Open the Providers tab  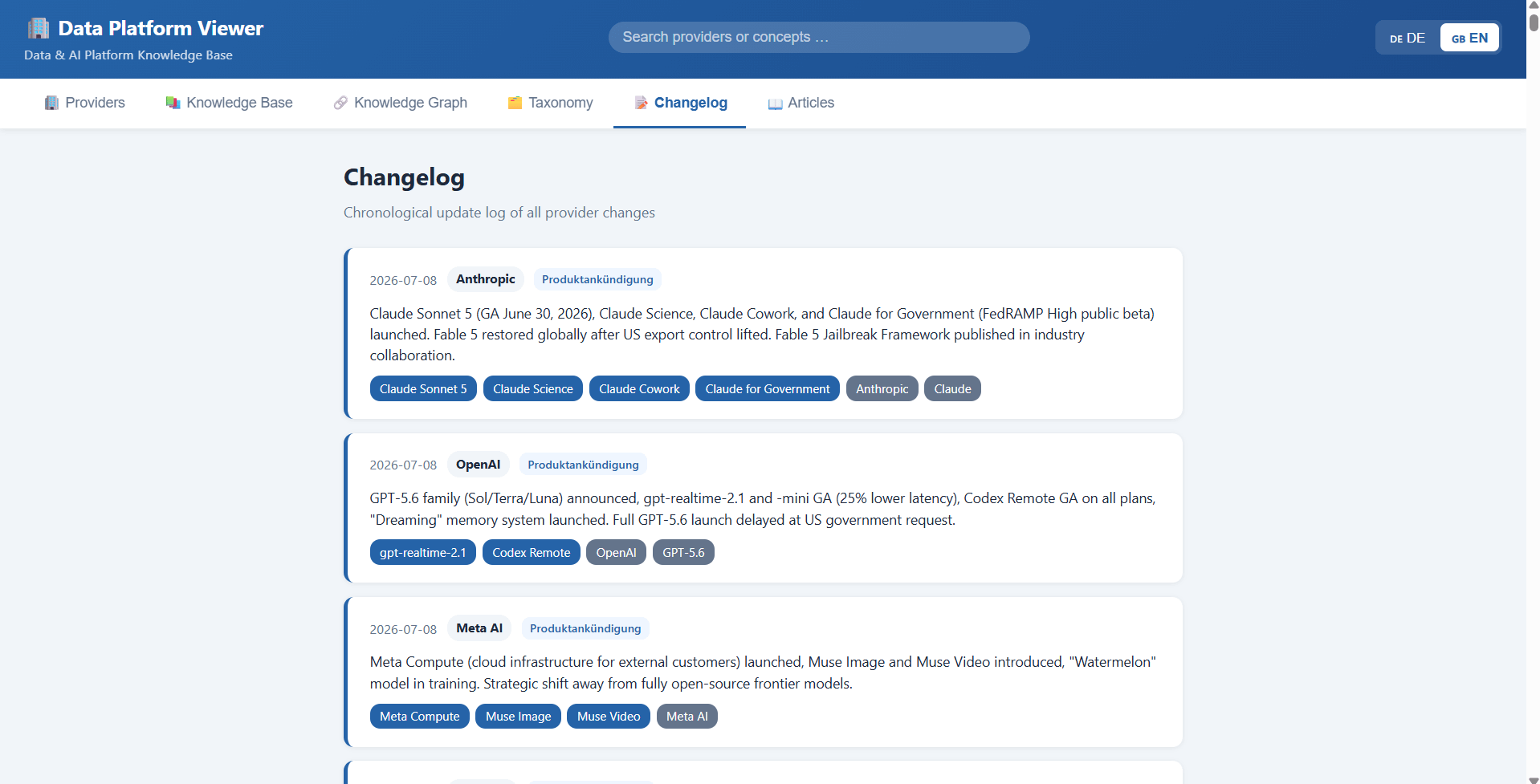[85, 103]
